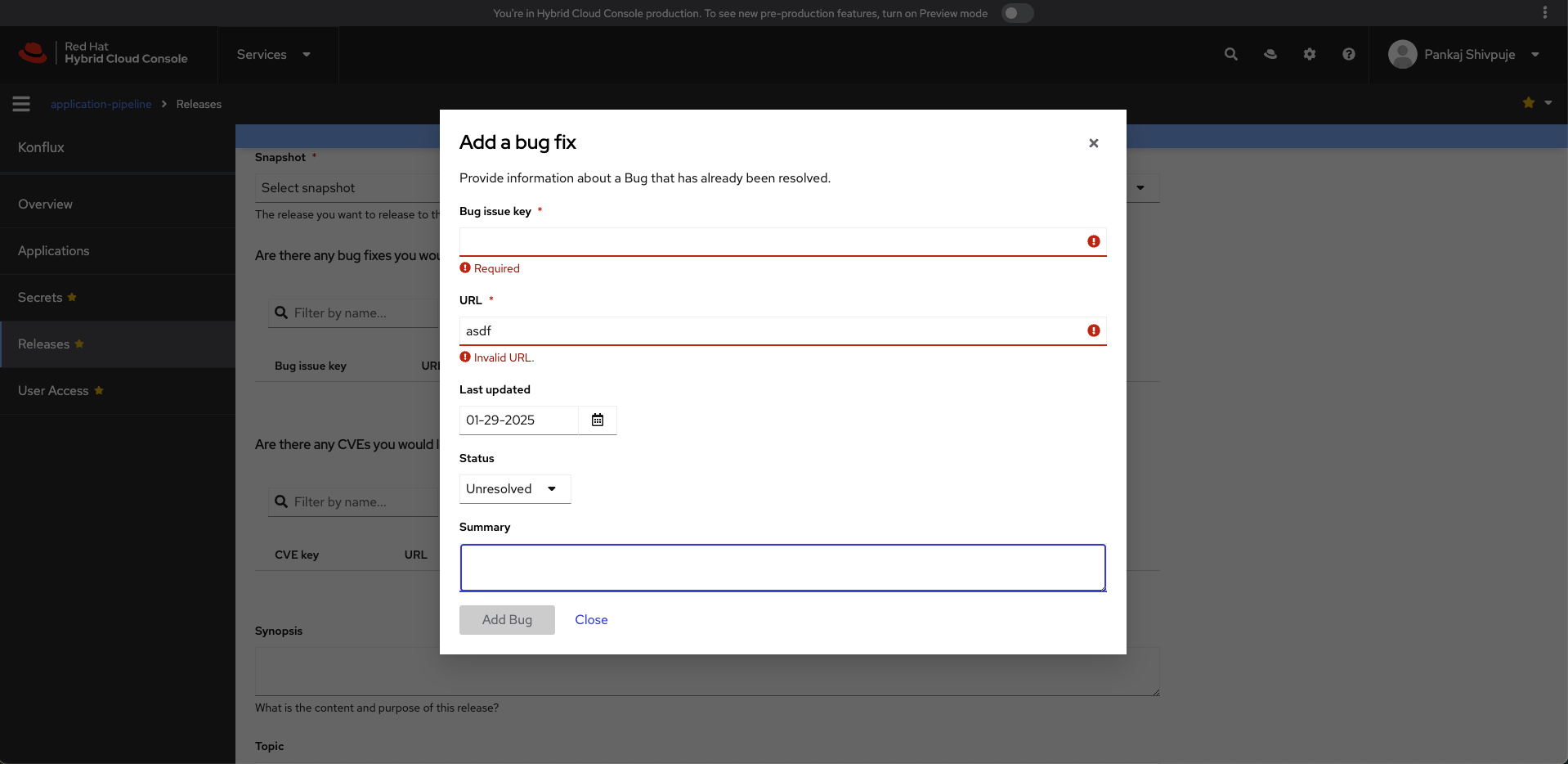This screenshot has height=764, width=1568.
Task: Open the Status Unresolved dropdown
Action: click(x=514, y=489)
